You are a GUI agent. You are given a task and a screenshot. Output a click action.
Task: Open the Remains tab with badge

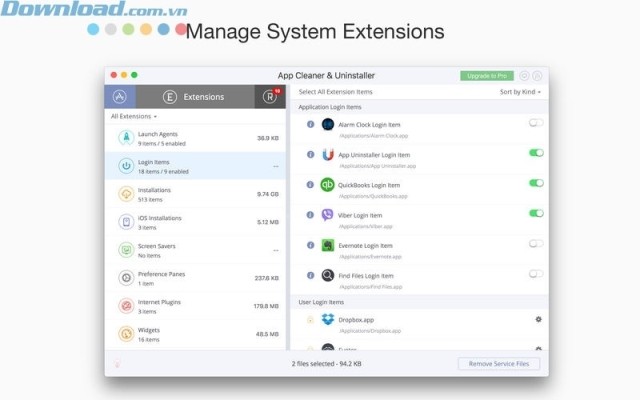tap(269, 97)
